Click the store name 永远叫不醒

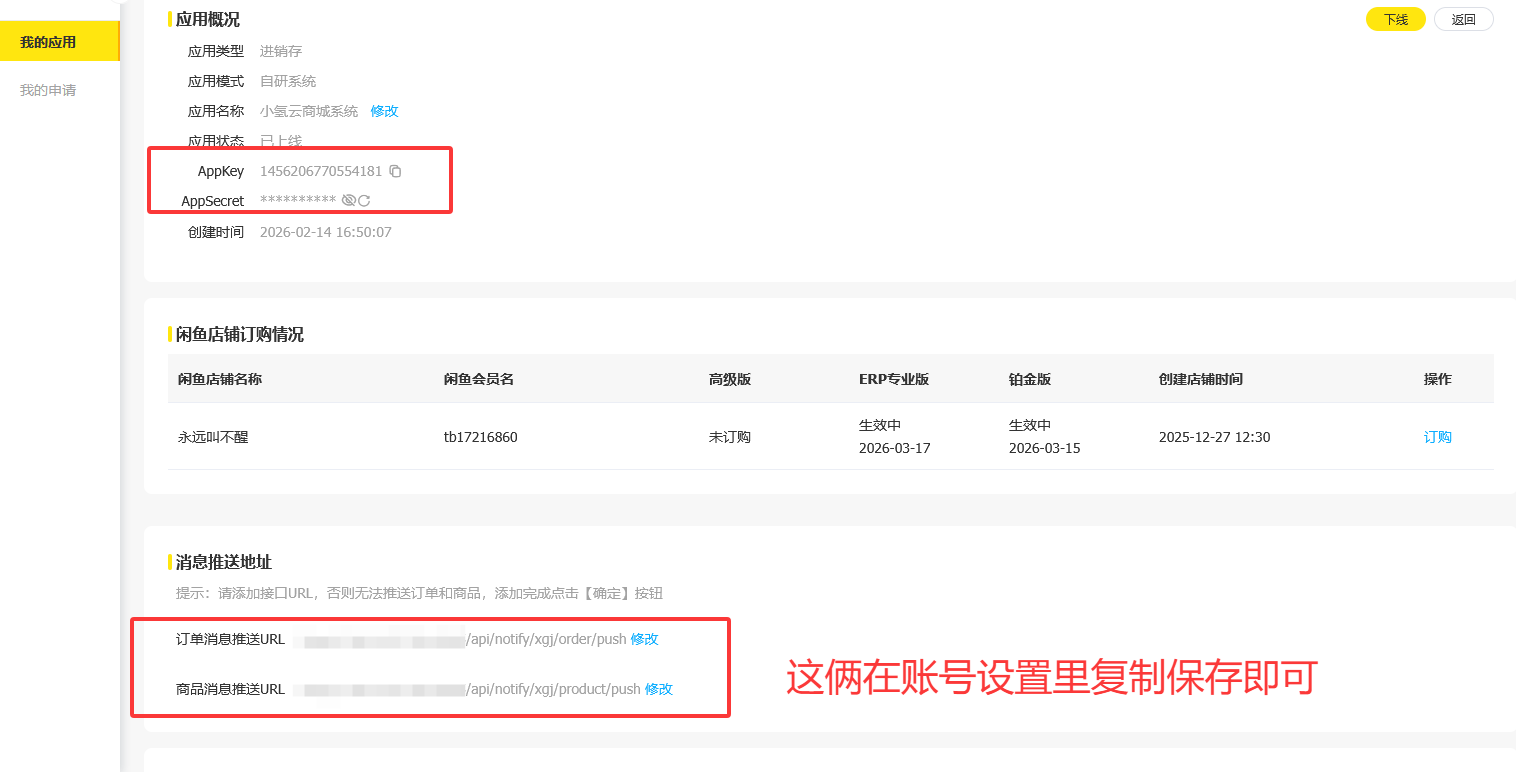point(215,436)
